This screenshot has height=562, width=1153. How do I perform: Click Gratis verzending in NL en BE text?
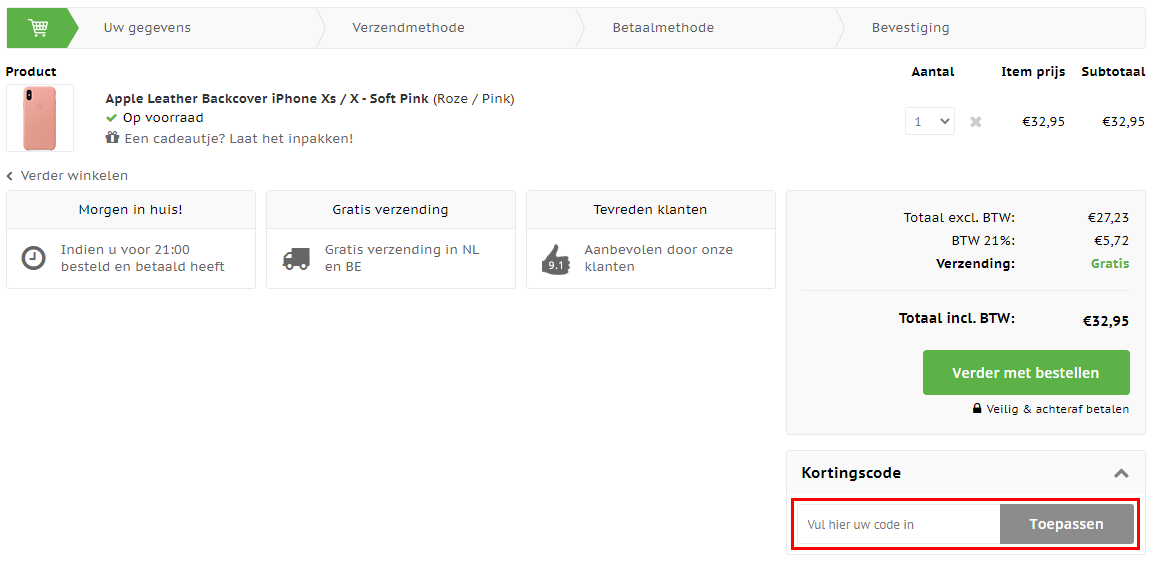click(x=402, y=258)
